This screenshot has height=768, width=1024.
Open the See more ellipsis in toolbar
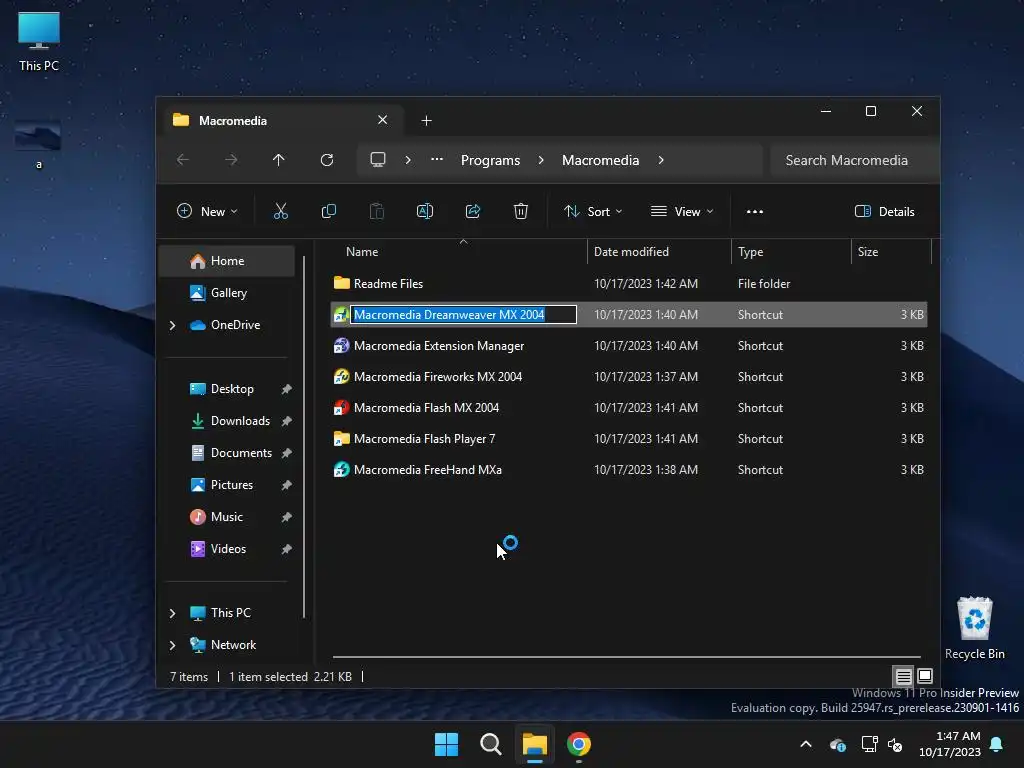(755, 212)
